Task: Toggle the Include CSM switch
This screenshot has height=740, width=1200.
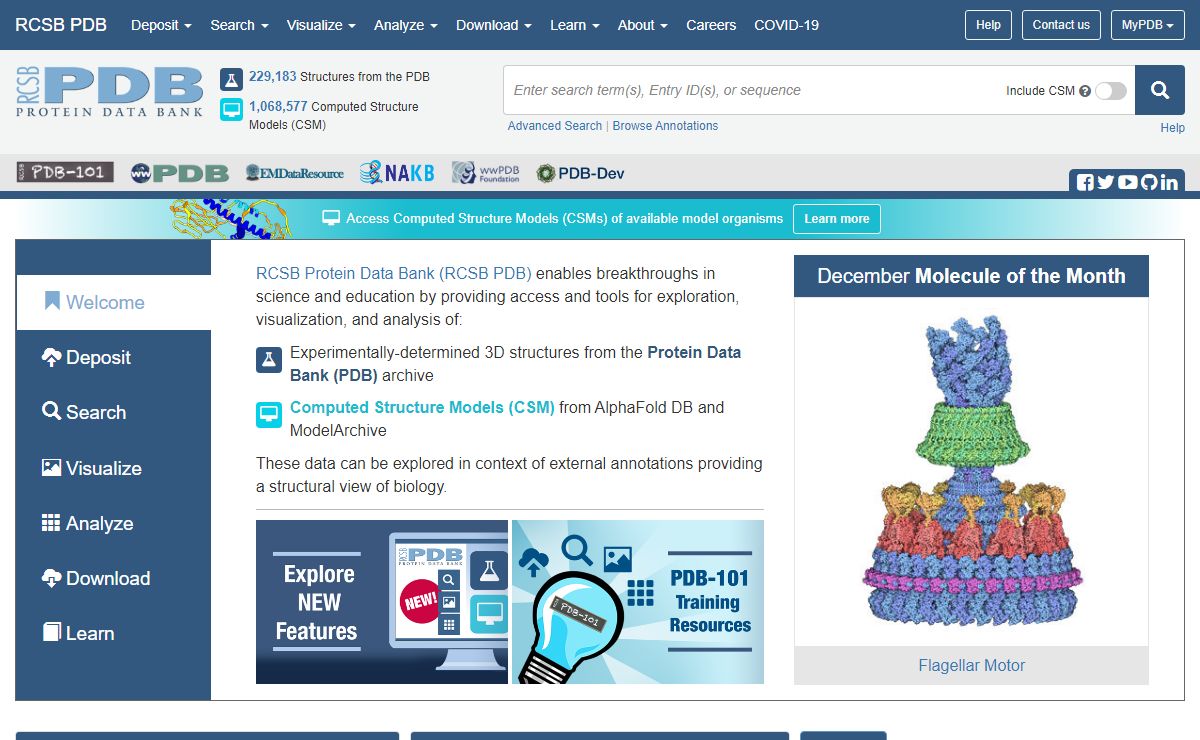Action: (x=1111, y=91)
